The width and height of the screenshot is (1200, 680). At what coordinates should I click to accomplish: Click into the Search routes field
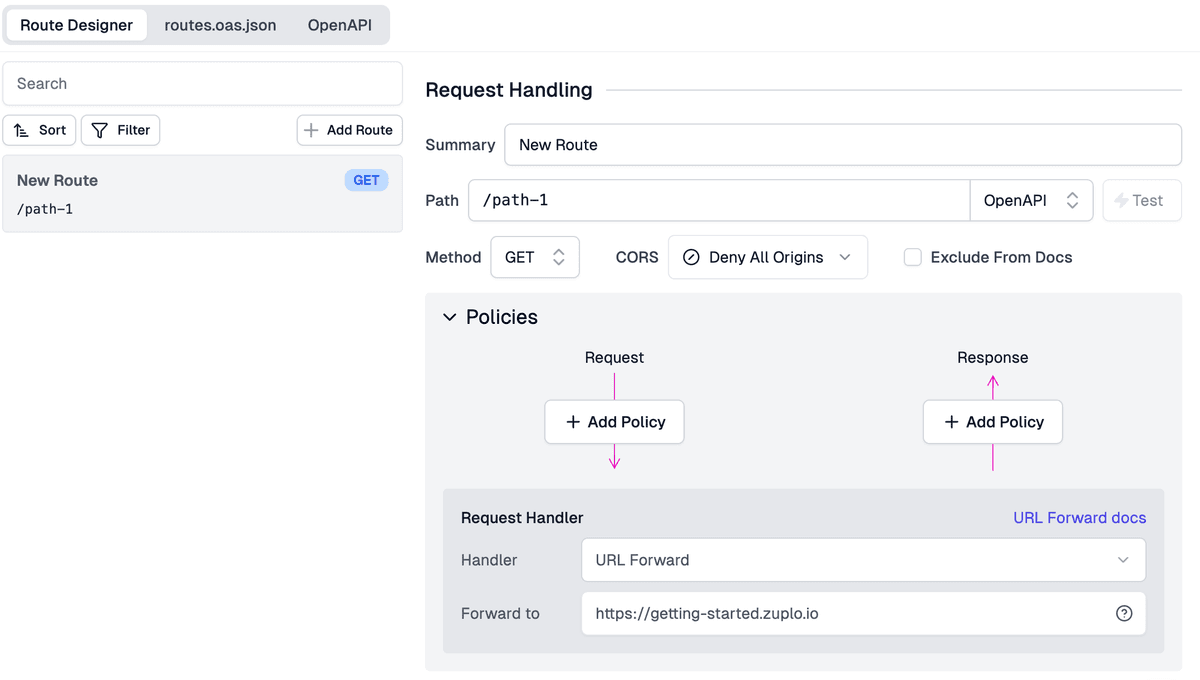pyautogui.click(x=202, y=84)
